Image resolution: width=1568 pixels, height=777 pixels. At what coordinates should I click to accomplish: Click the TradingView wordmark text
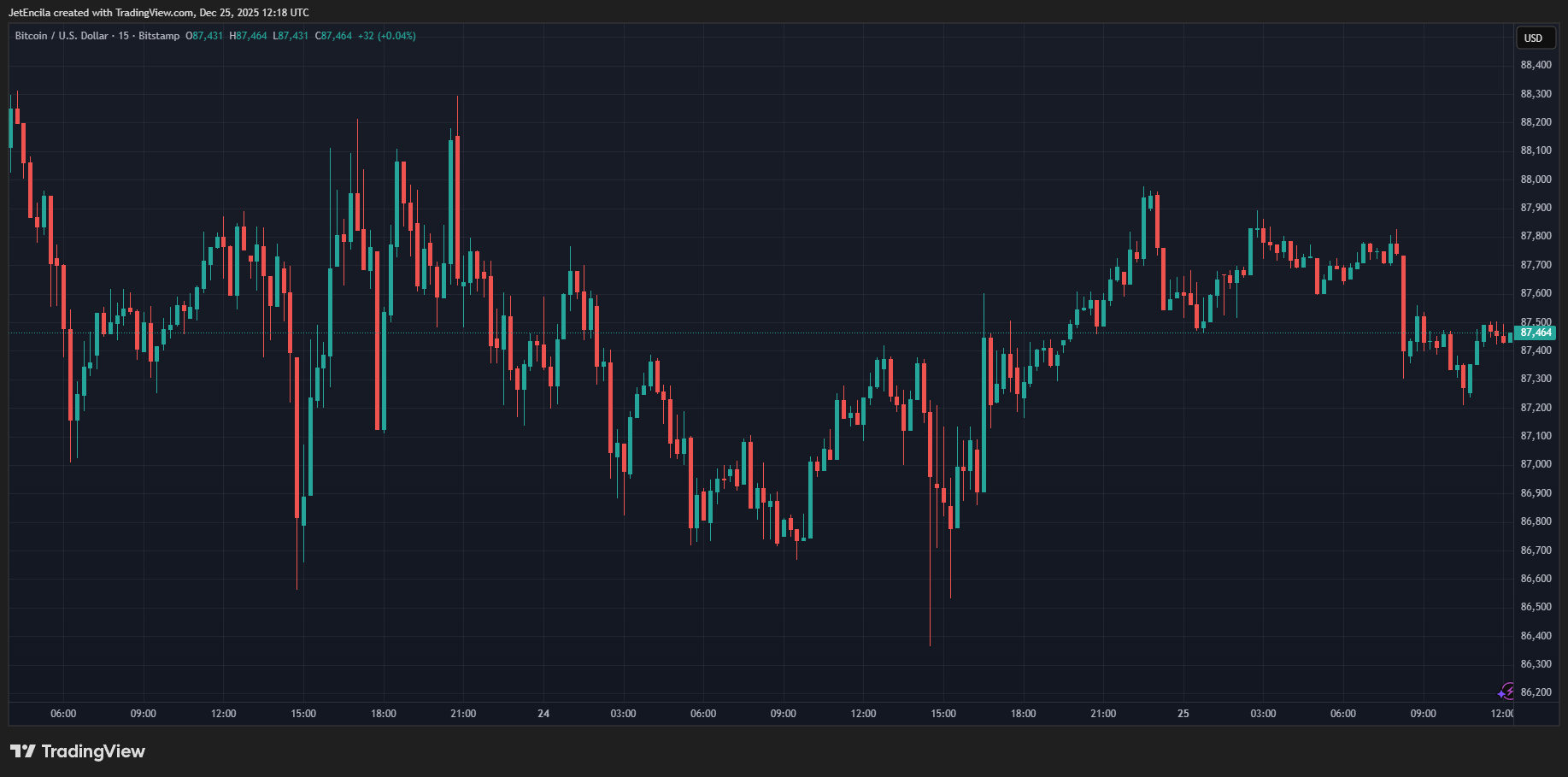pos(93,751)
